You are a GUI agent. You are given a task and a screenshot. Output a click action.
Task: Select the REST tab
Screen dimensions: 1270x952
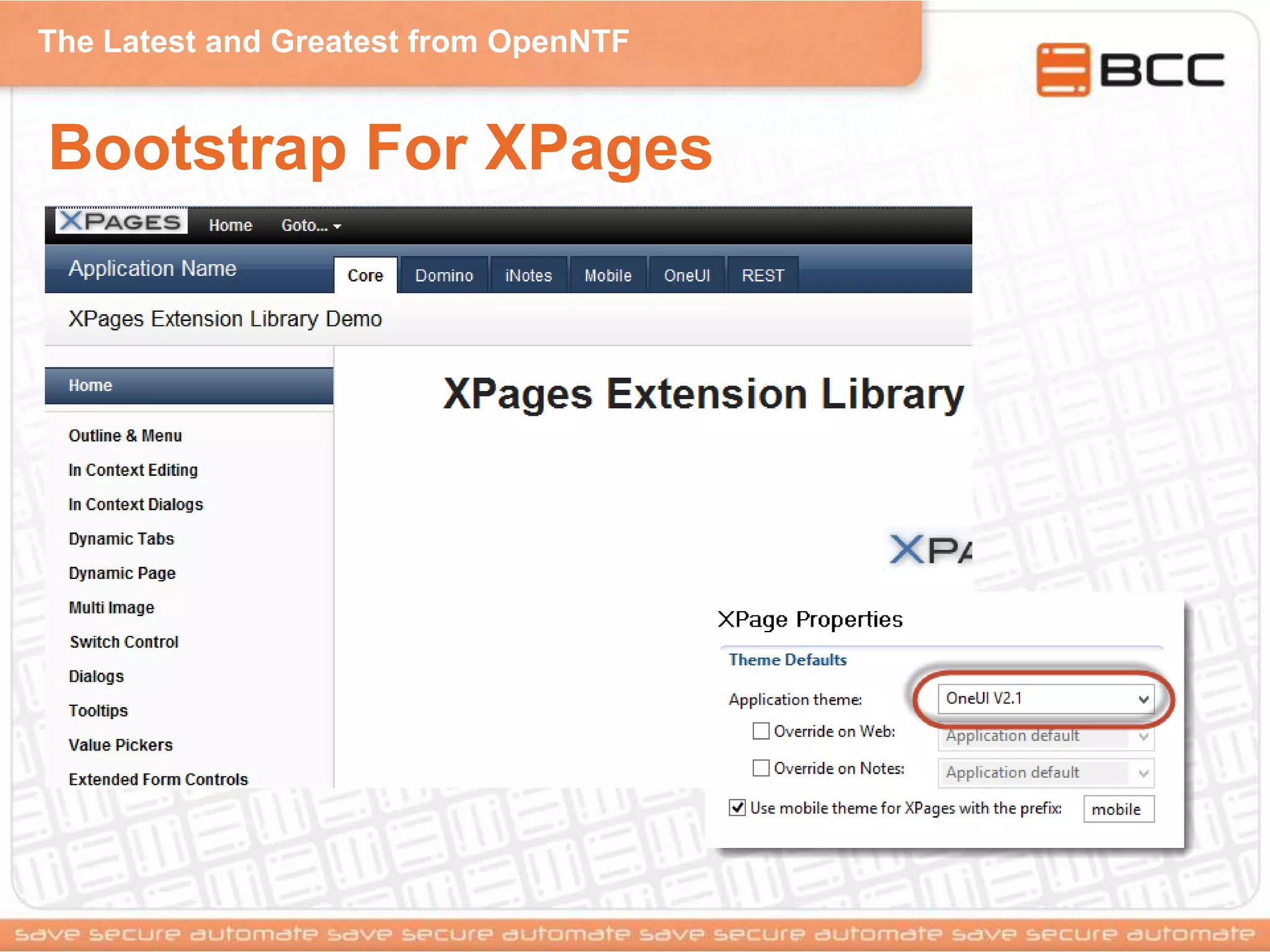763,275
